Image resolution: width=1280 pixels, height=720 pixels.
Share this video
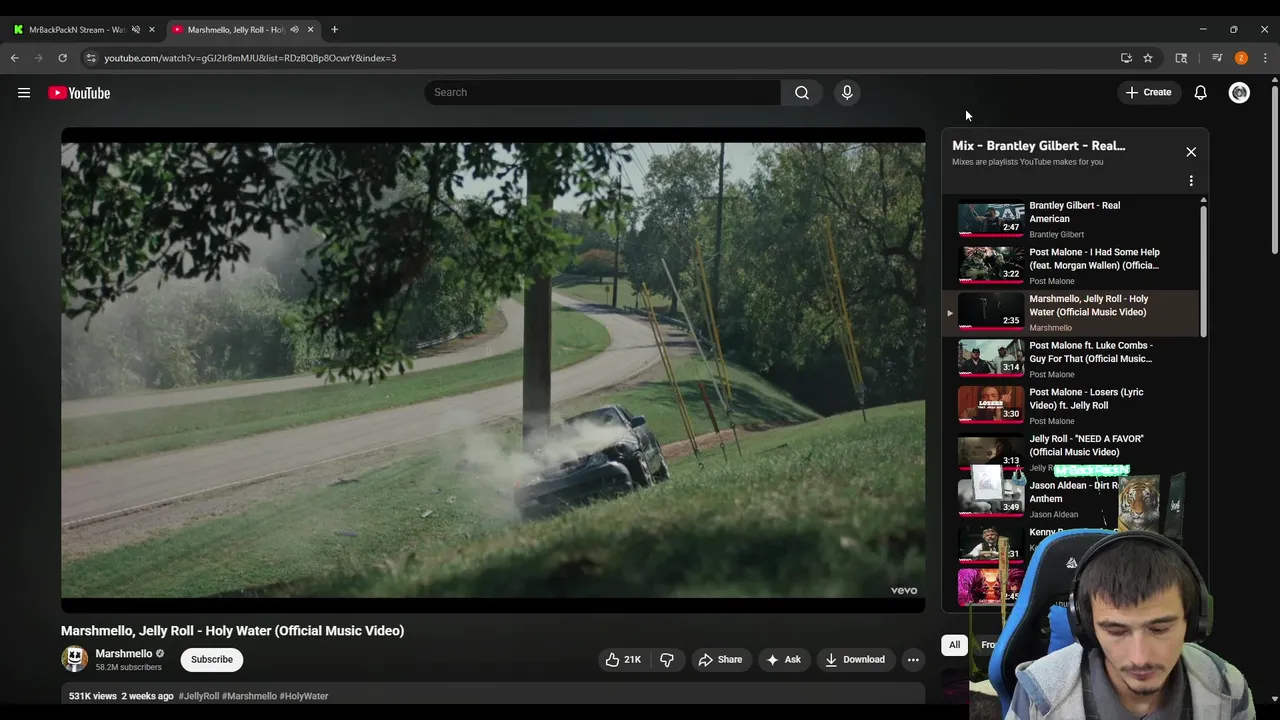[720, 659]
